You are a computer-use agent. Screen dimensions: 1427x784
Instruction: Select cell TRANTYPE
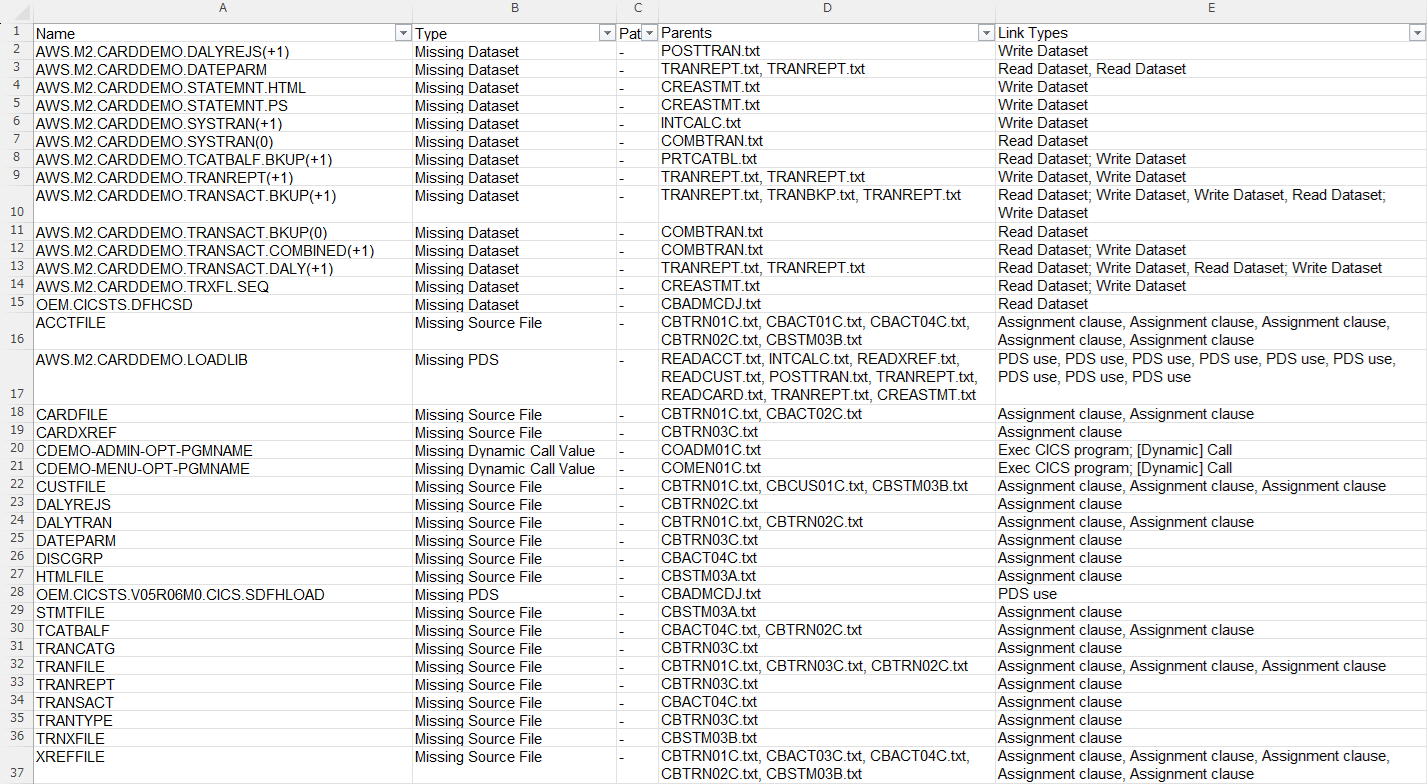coord(222,720)
